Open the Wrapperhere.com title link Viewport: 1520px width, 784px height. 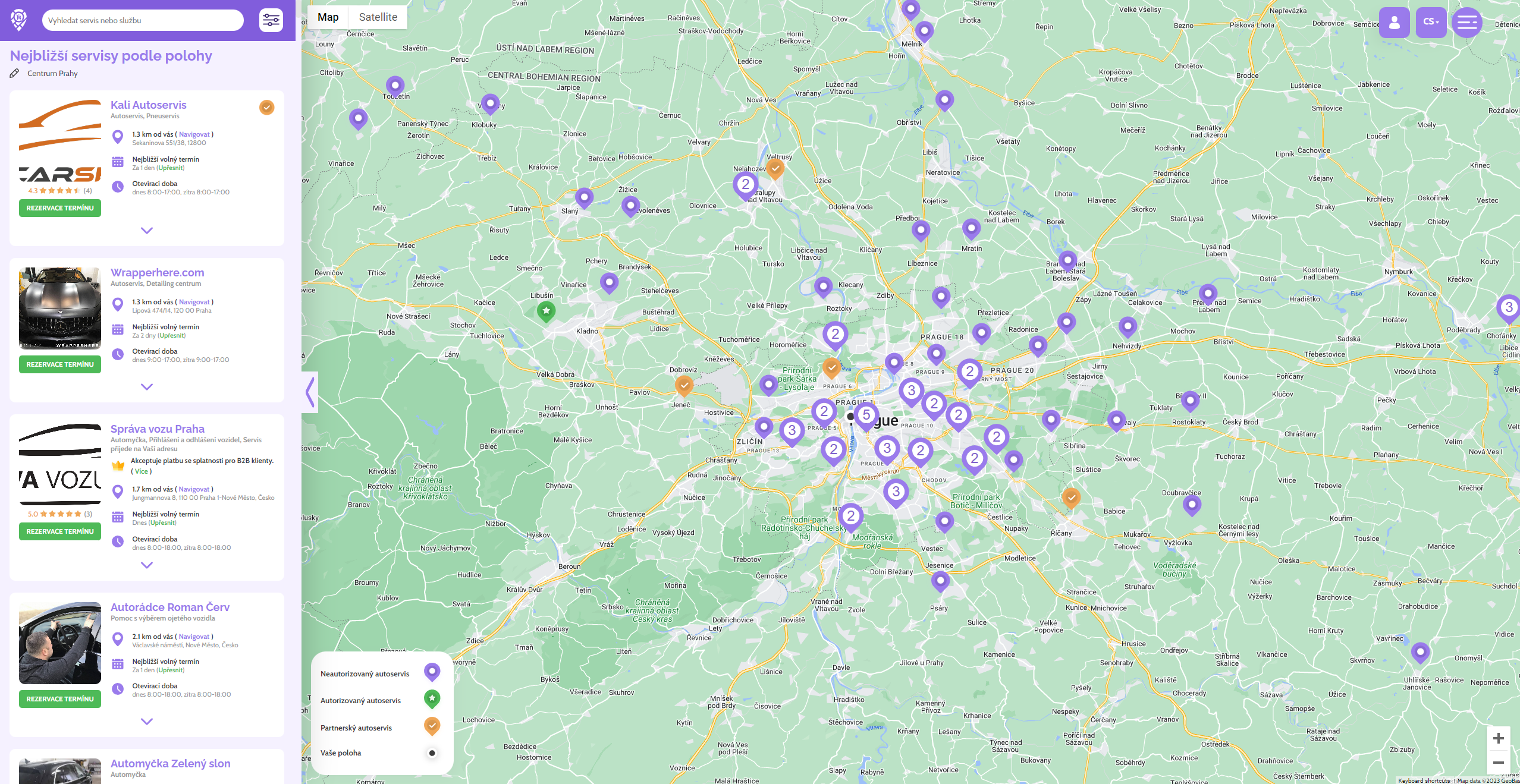point(158,273)
